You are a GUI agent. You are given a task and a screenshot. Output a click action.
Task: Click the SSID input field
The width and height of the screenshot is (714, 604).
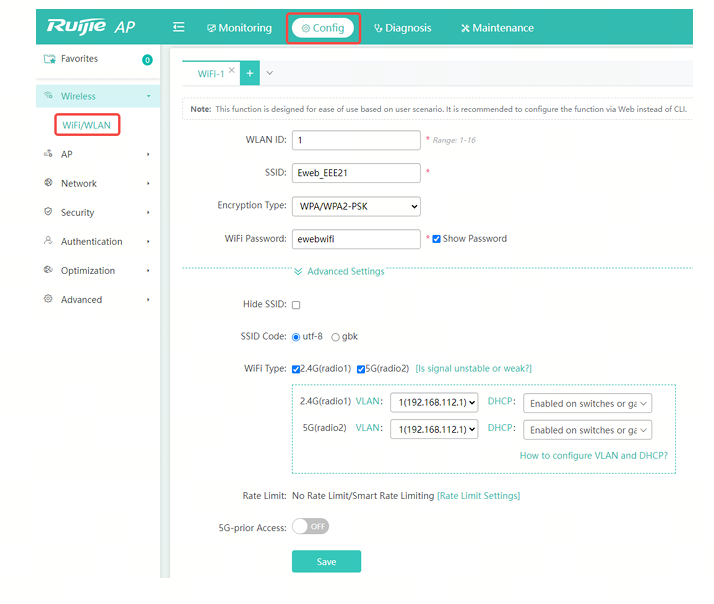[356, 173]
